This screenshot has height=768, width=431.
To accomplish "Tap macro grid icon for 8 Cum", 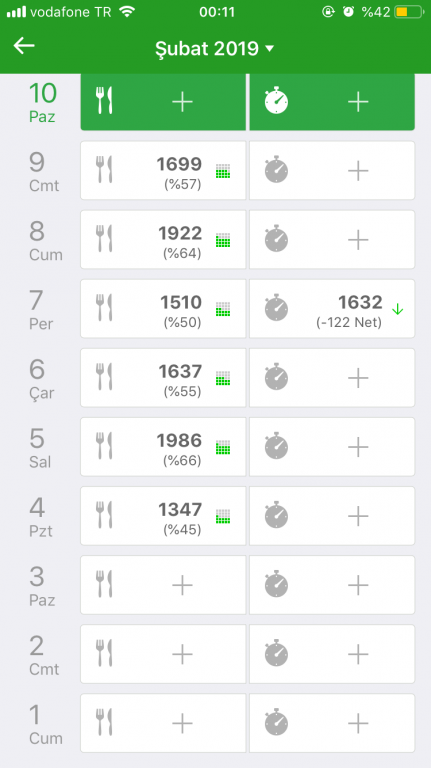I will point(223,240).
